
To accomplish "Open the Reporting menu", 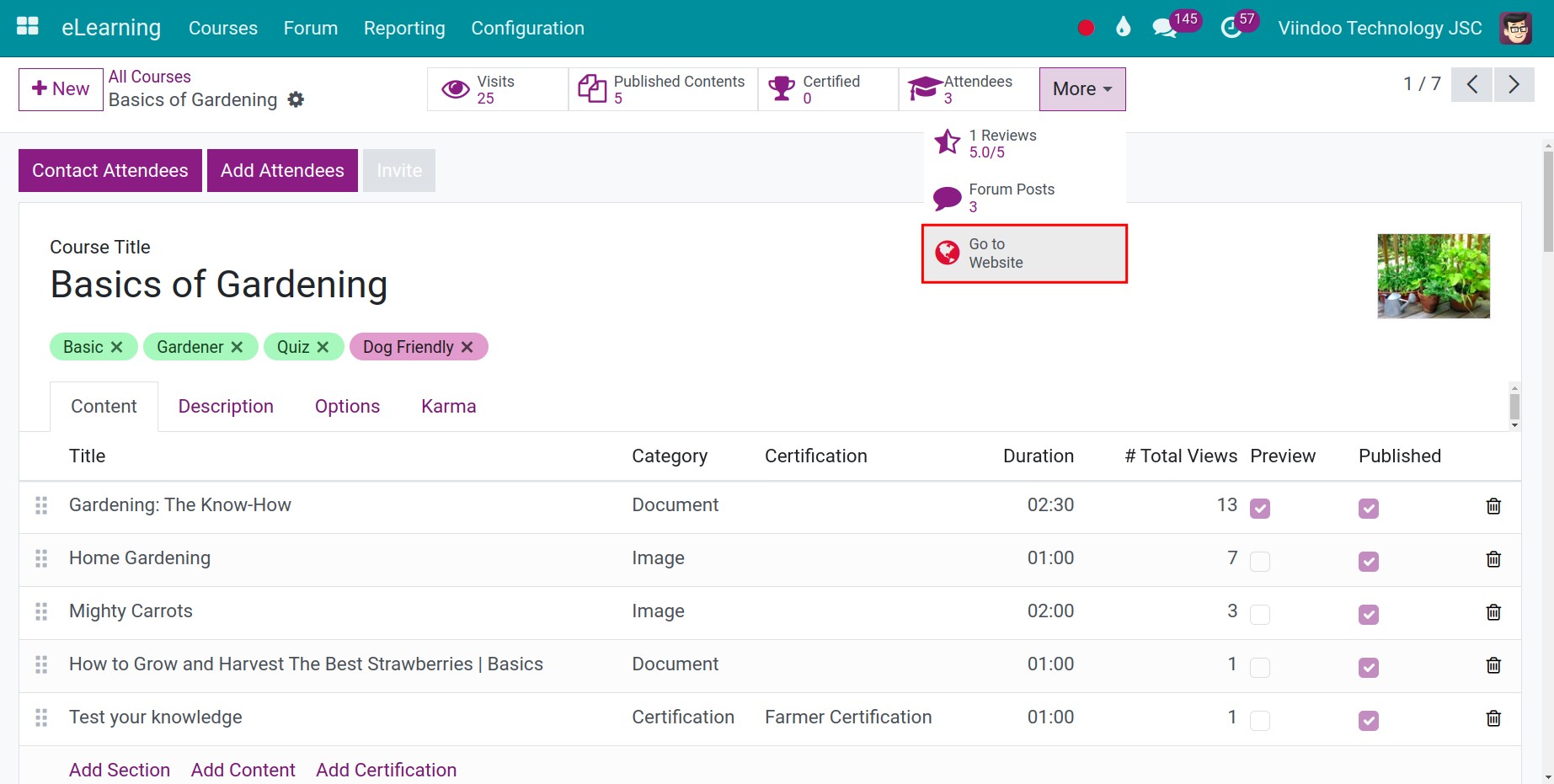I will point(404,28).
